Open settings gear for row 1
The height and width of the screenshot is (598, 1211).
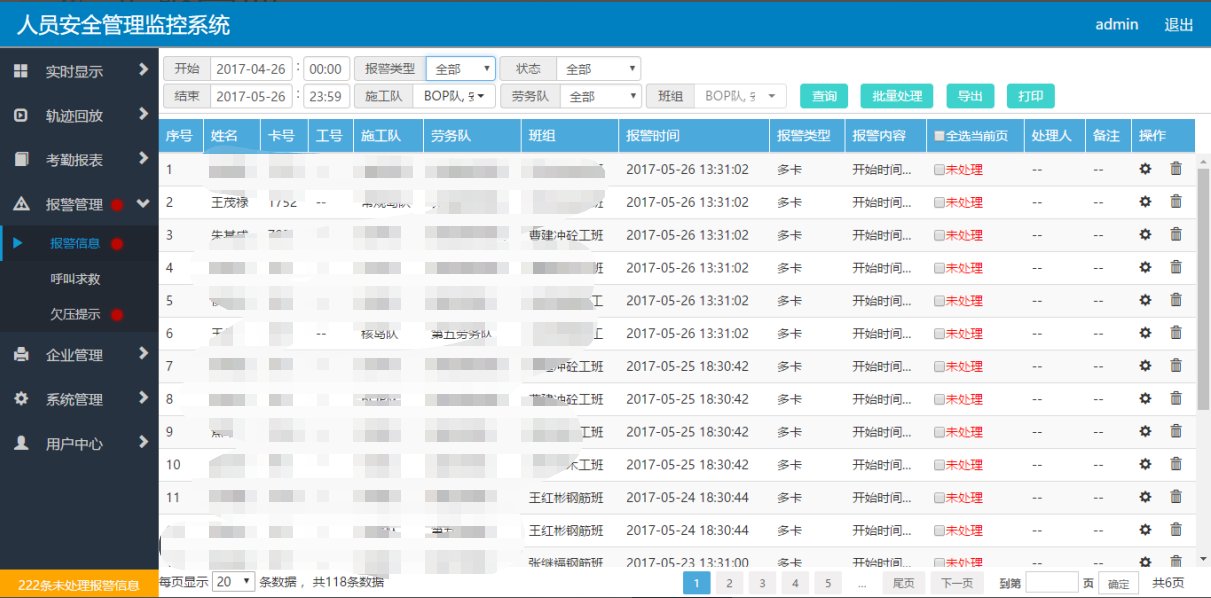pos(1145,169)
